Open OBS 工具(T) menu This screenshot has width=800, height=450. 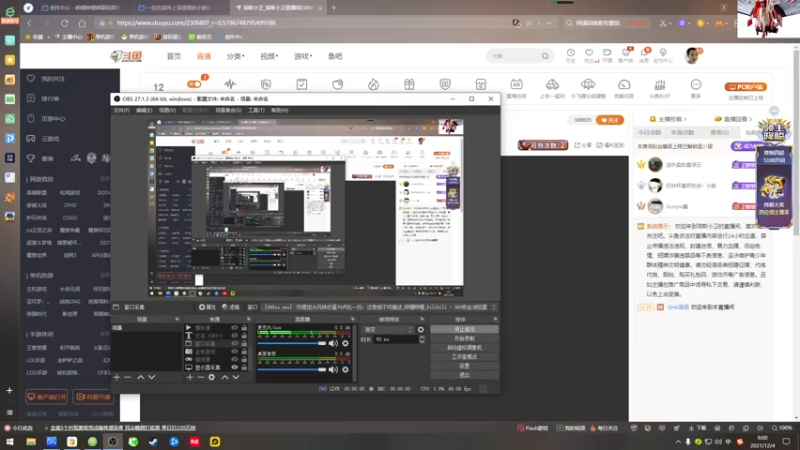(256, 110)
